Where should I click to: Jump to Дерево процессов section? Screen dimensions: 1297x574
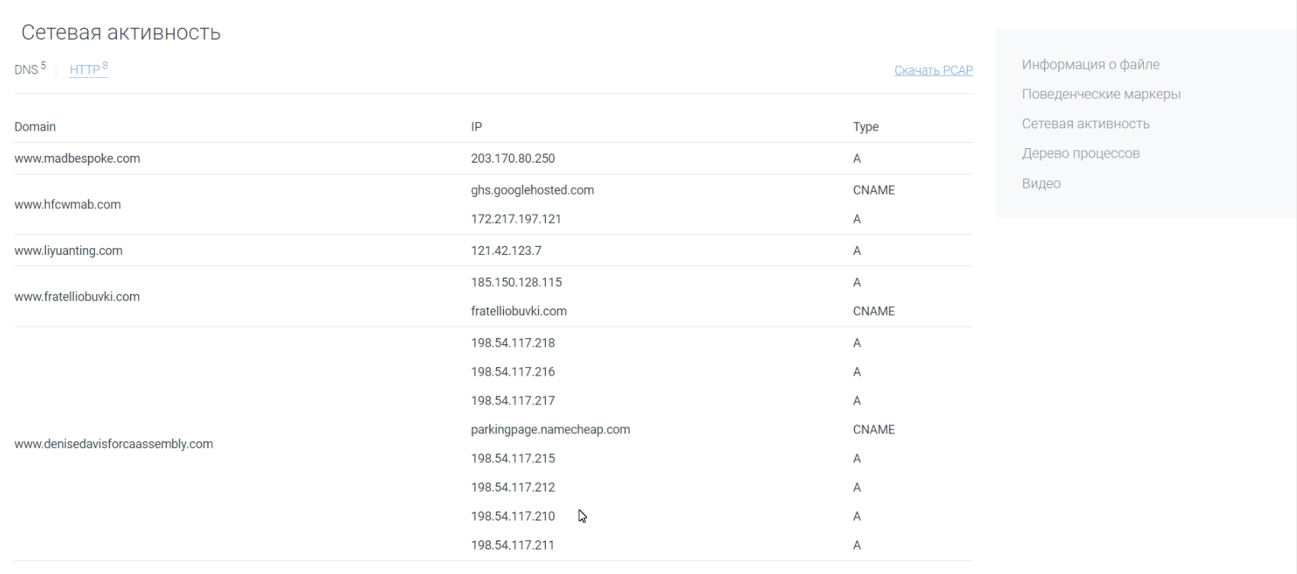point(1080,154)
